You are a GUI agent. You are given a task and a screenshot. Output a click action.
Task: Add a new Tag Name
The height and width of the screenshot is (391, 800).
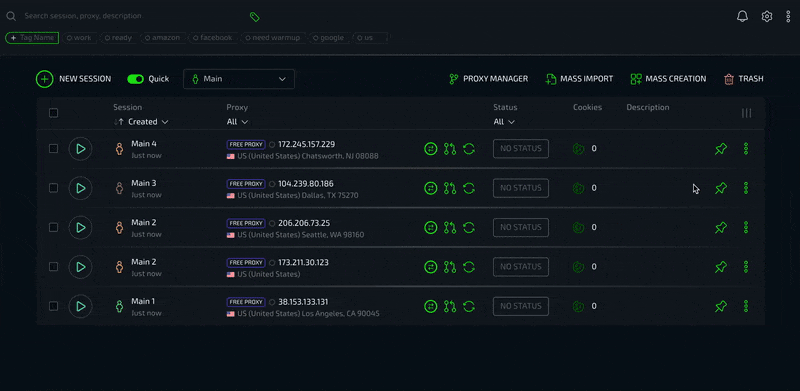[x=32, y=38]
